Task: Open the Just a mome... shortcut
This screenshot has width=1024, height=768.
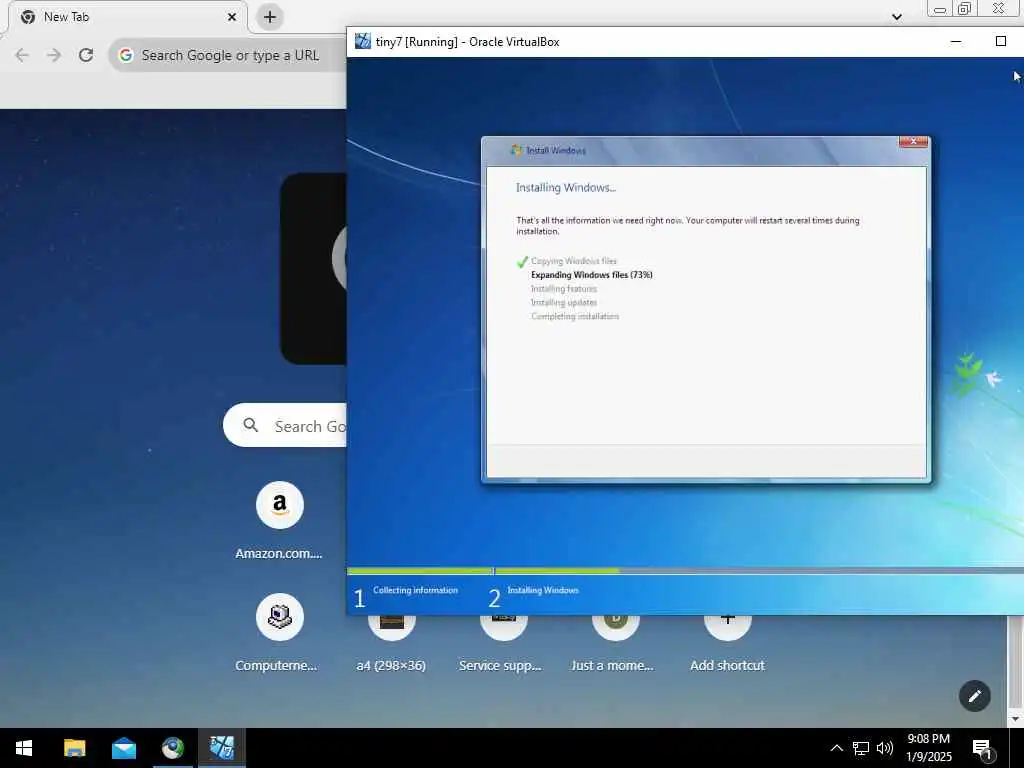Action: tap(615, 643)
